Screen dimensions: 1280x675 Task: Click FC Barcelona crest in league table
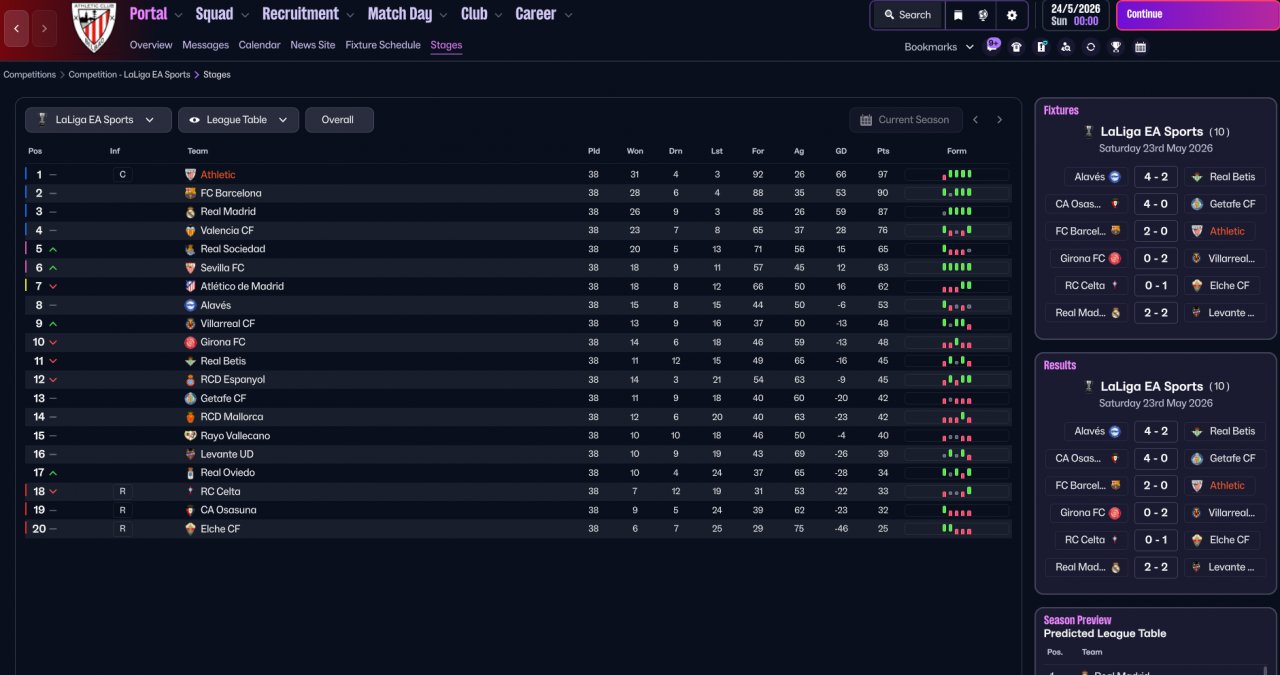click(x=191, y=193)
